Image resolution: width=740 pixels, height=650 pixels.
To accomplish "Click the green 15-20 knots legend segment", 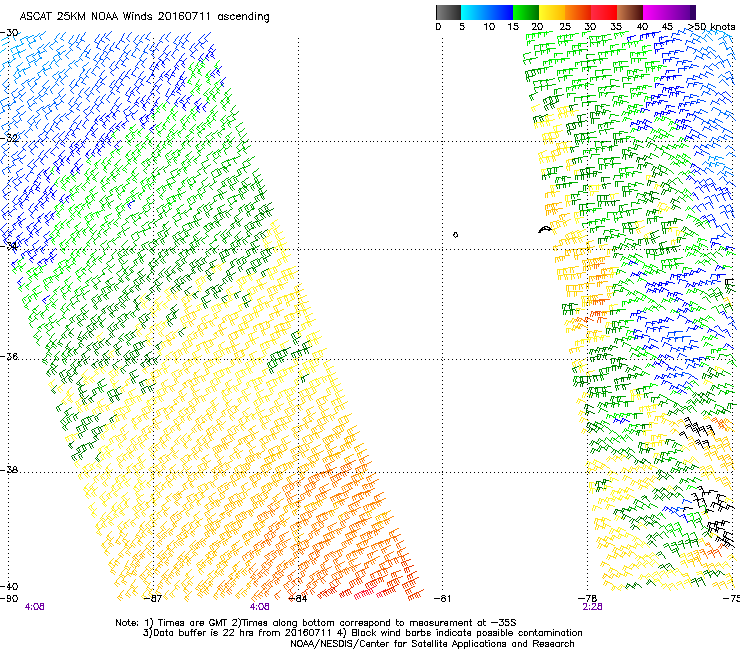I will (526, 12).
